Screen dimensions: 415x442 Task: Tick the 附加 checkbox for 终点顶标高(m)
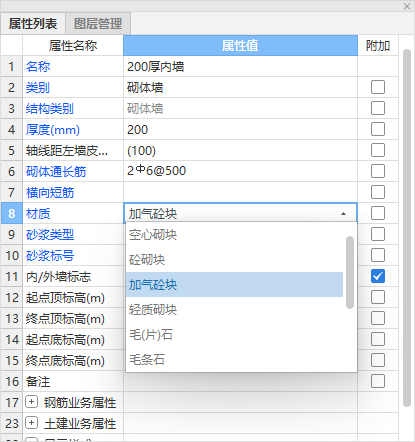378,318
